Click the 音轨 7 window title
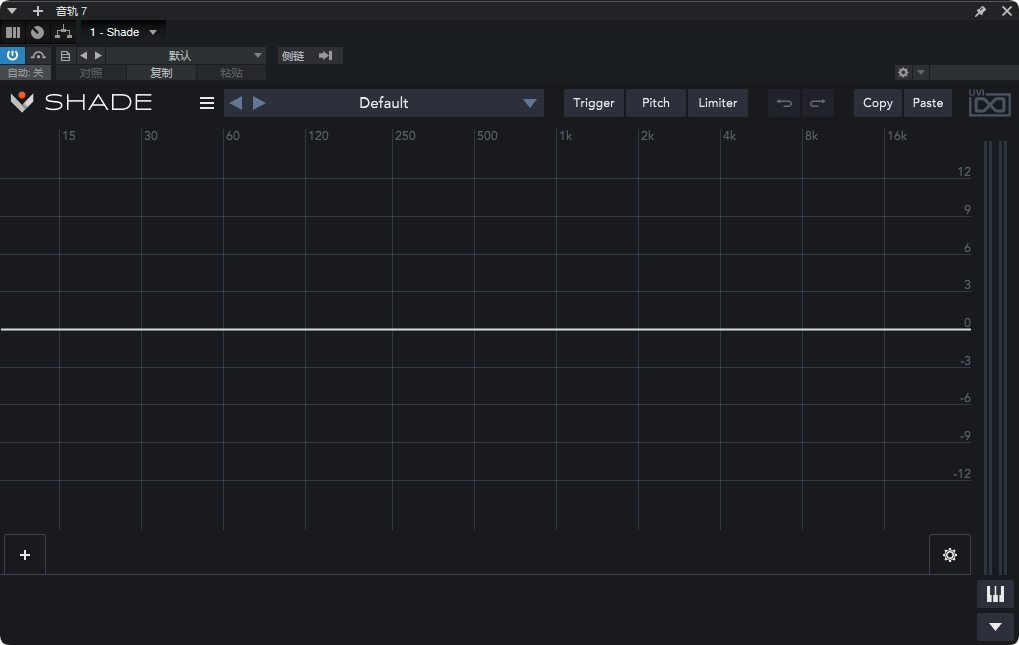The image size is (1019, 645). 71,11
